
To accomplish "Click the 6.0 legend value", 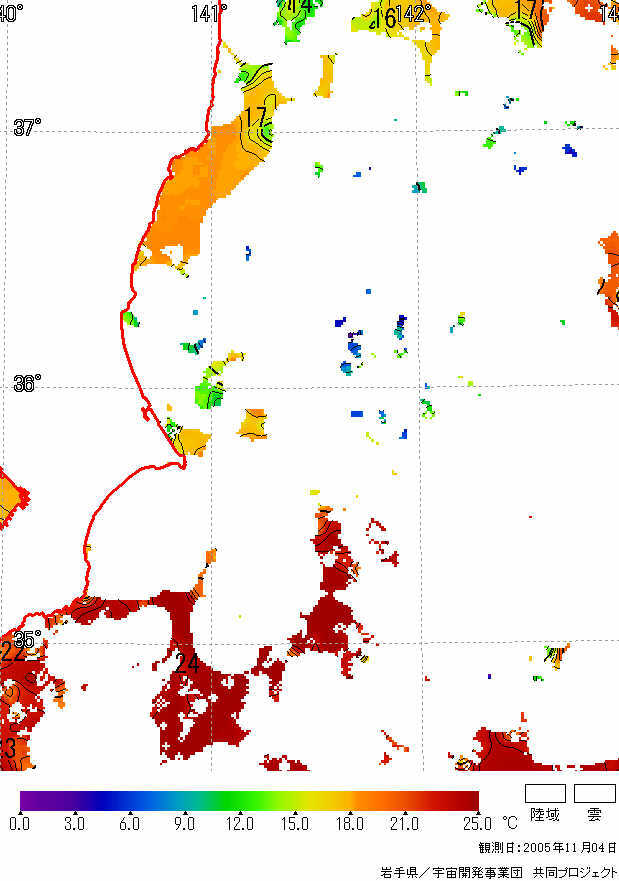I will (129, 824).
